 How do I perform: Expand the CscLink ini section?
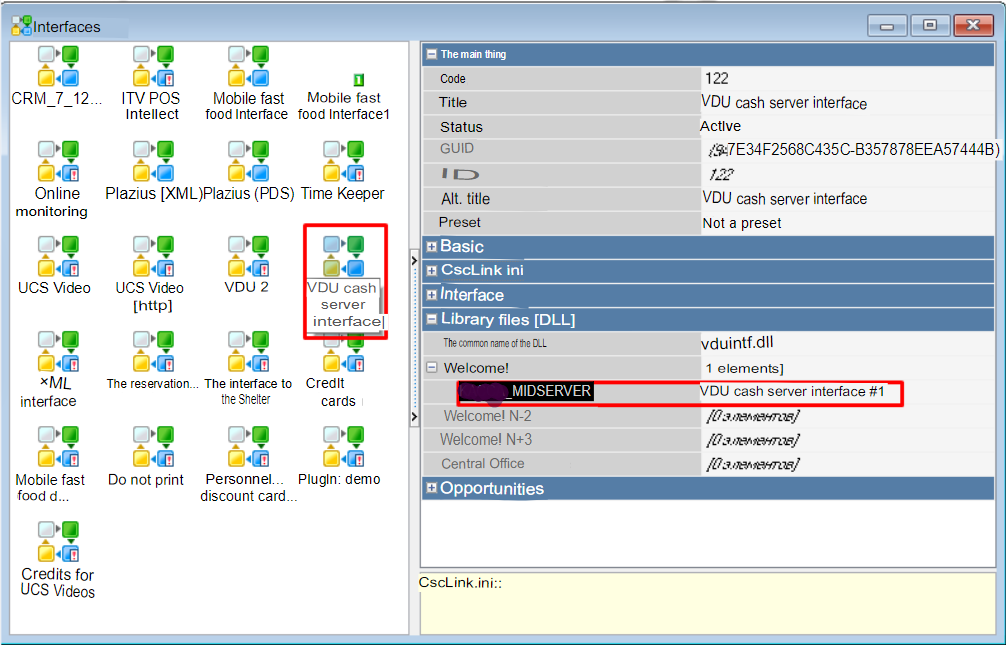point(431,271)
